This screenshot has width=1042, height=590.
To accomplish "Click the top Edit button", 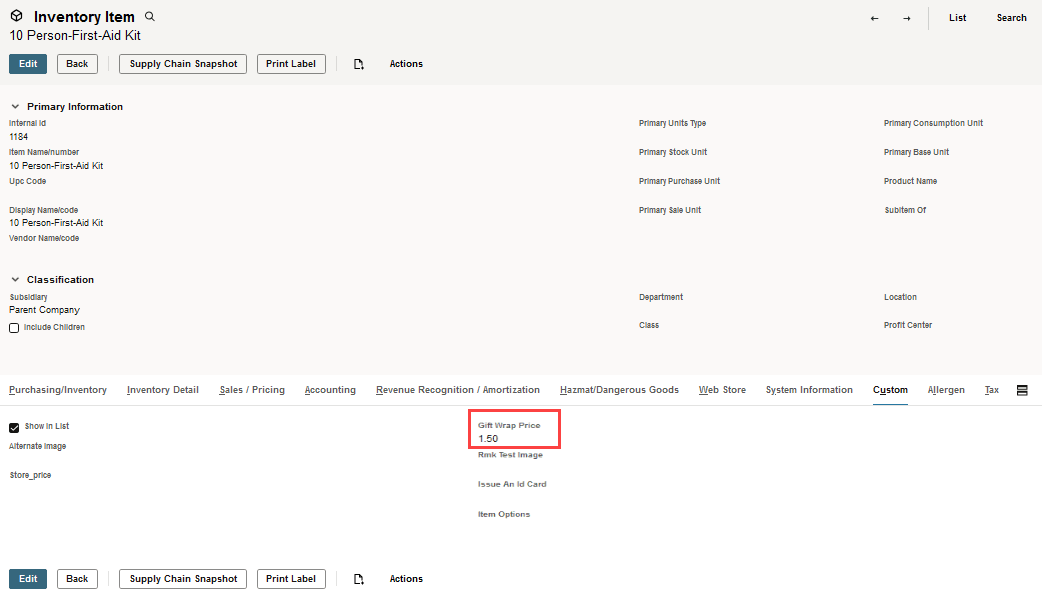I will pos(28,64).
